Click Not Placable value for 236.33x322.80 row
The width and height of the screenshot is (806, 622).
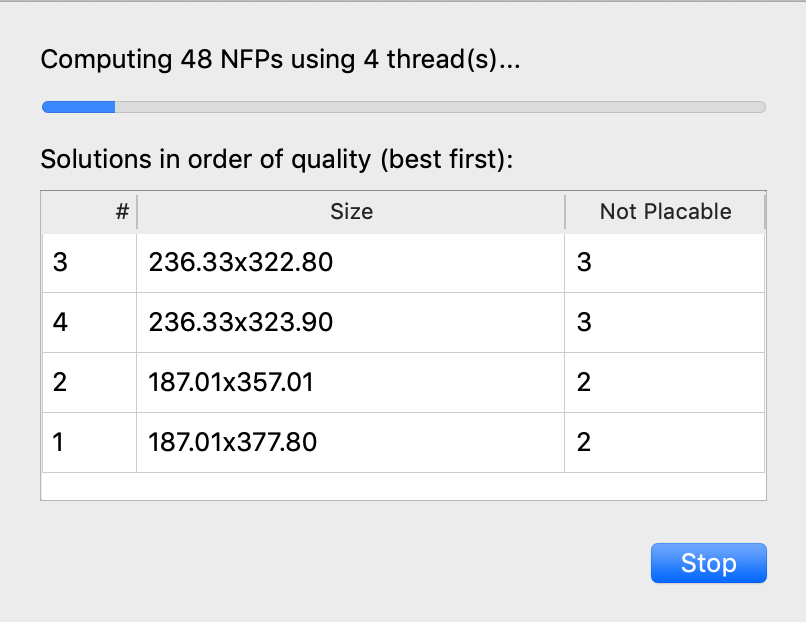pos(585,263)
